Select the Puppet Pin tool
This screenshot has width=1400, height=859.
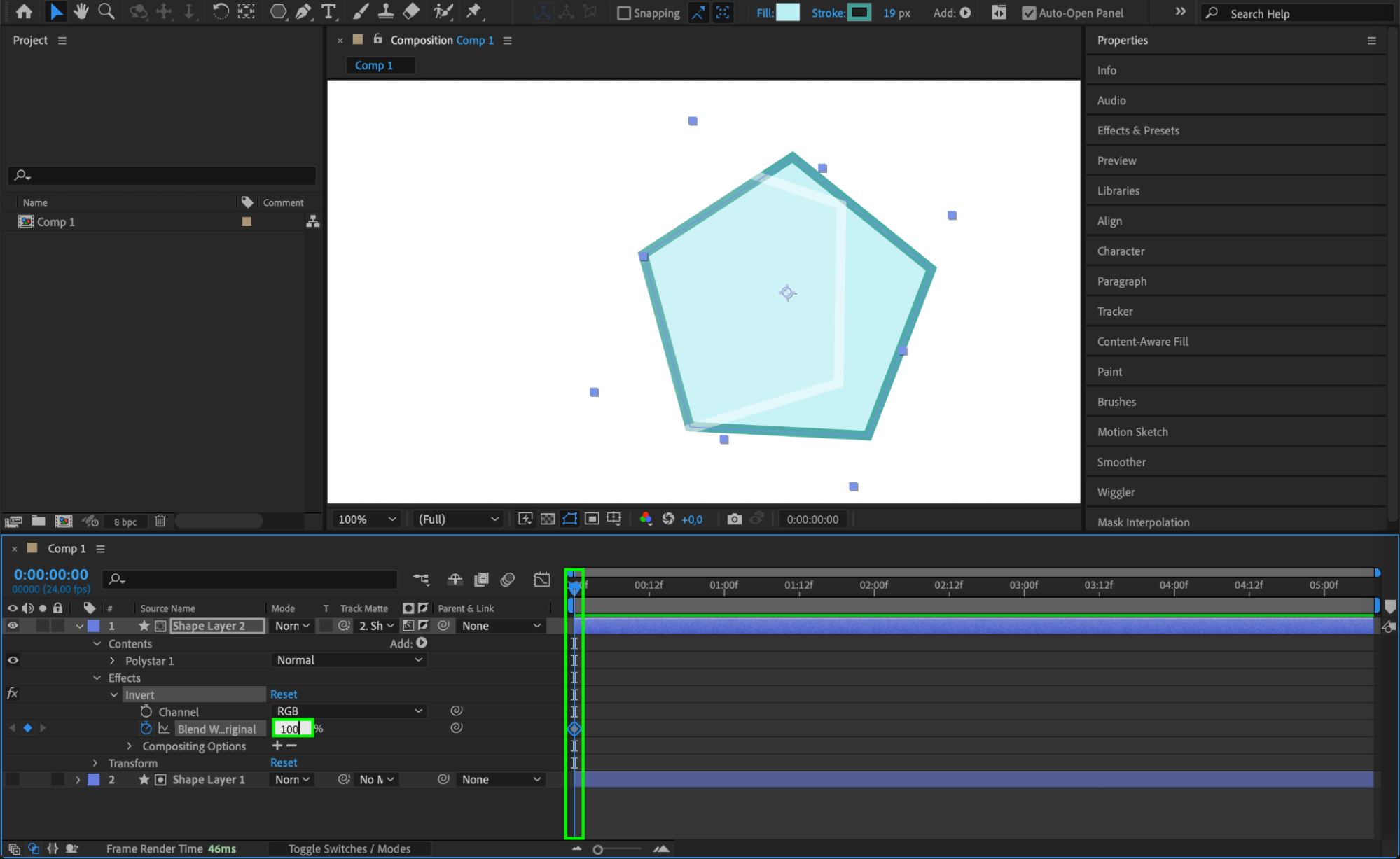pyautogui.click(x=474, y=11)
